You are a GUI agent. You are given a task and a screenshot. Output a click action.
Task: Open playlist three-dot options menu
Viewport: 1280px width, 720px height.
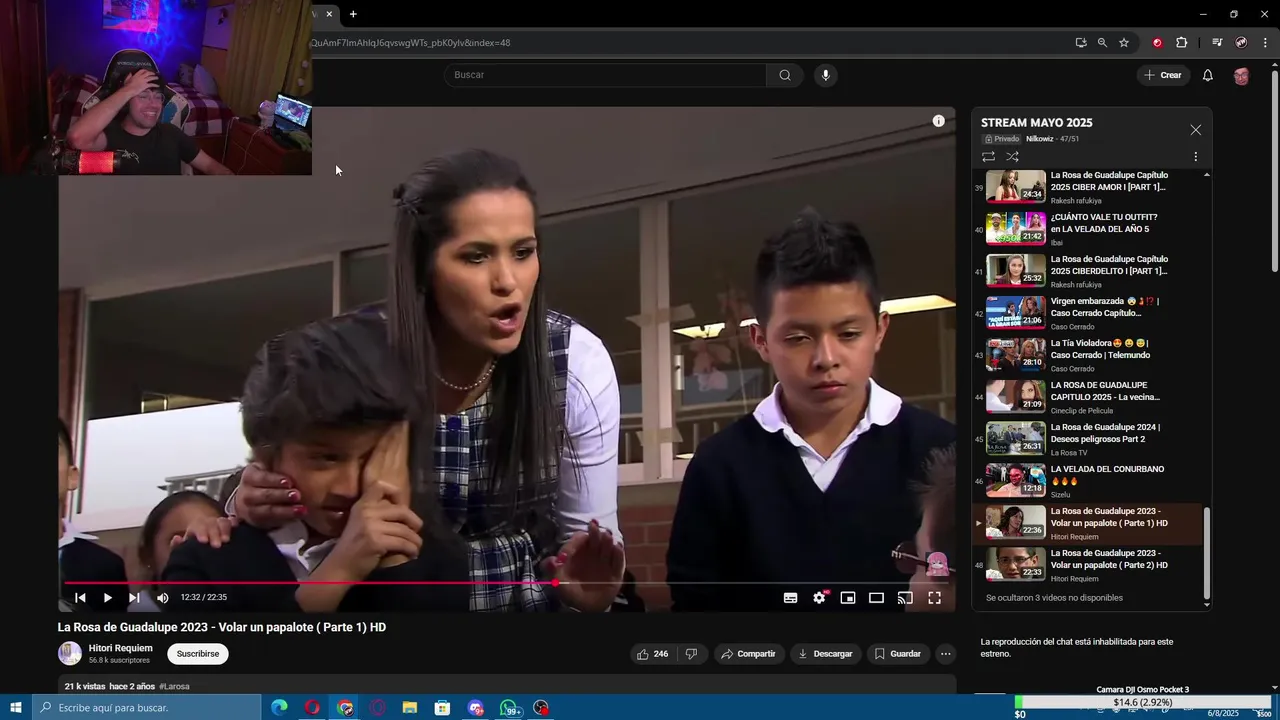click(x=1195, y=157)
